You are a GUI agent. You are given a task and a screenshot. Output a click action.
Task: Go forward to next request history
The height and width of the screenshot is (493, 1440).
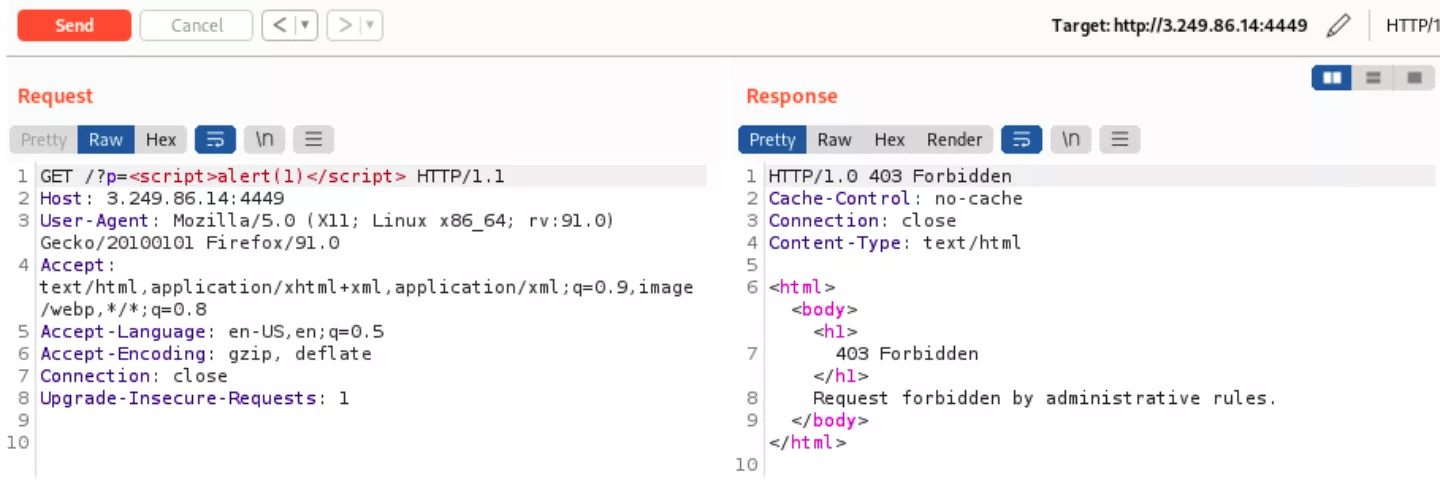[x=345, y=26]
